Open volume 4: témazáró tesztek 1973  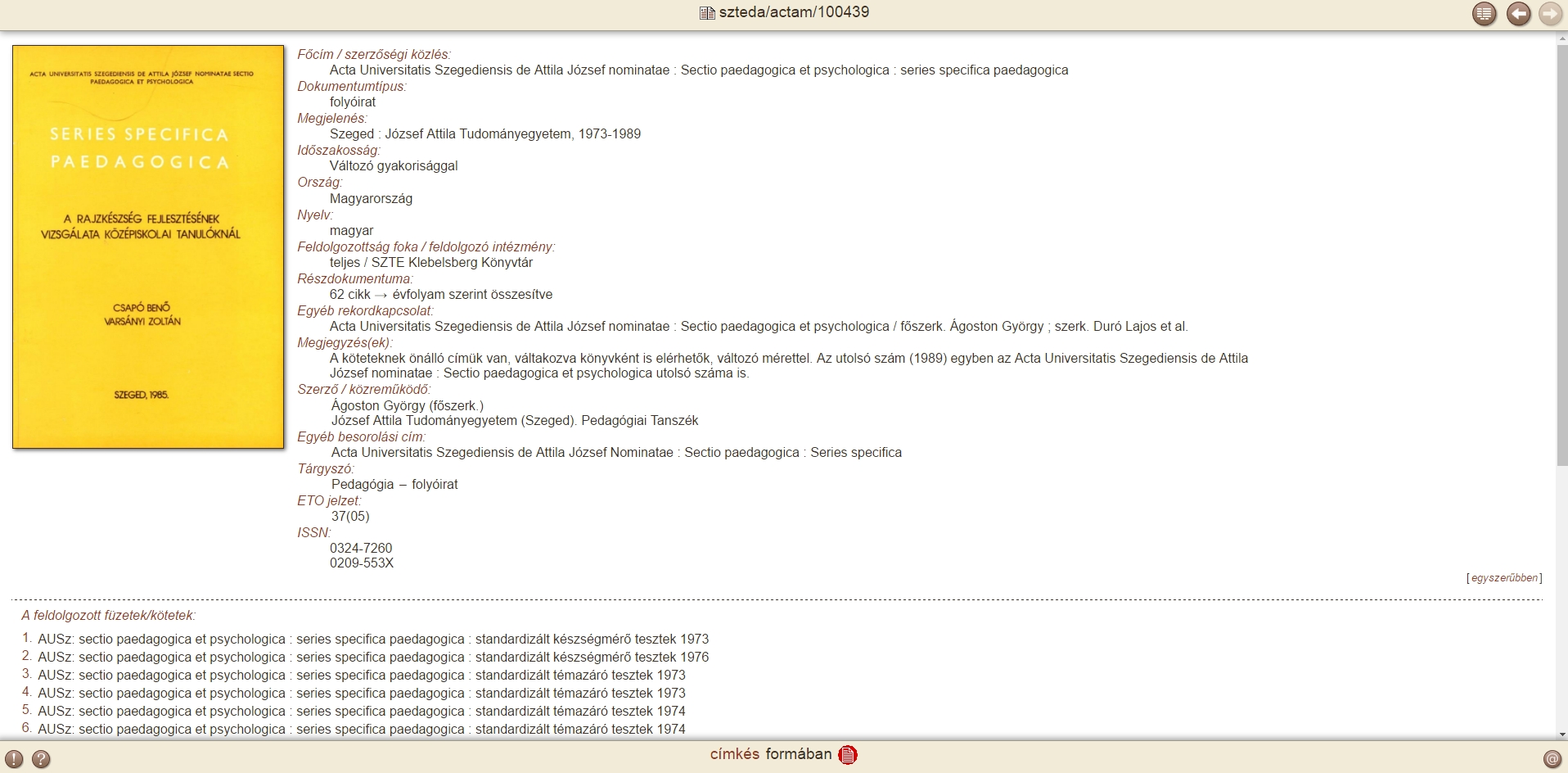tap(362, 694)
